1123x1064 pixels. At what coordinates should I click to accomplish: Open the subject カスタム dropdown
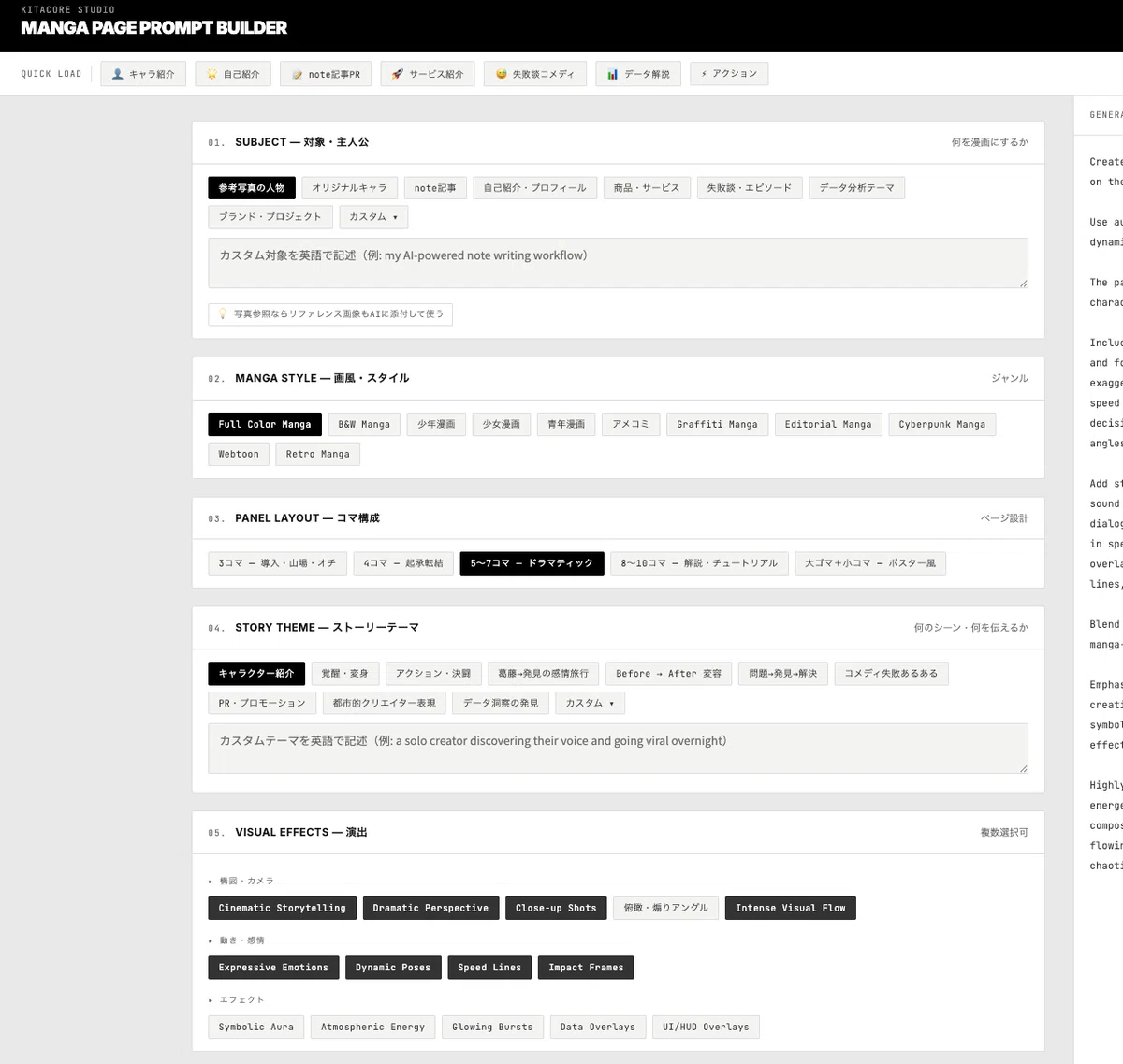click(x=373, y=217)
